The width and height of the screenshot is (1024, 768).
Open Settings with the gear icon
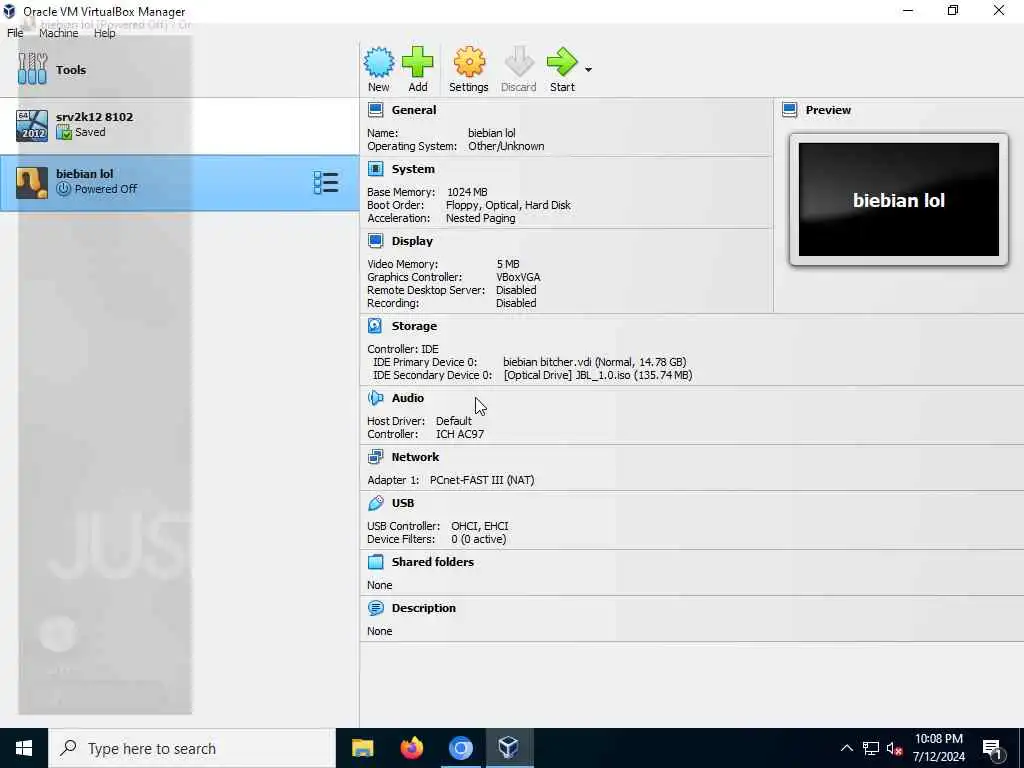(x=469, y=62)
